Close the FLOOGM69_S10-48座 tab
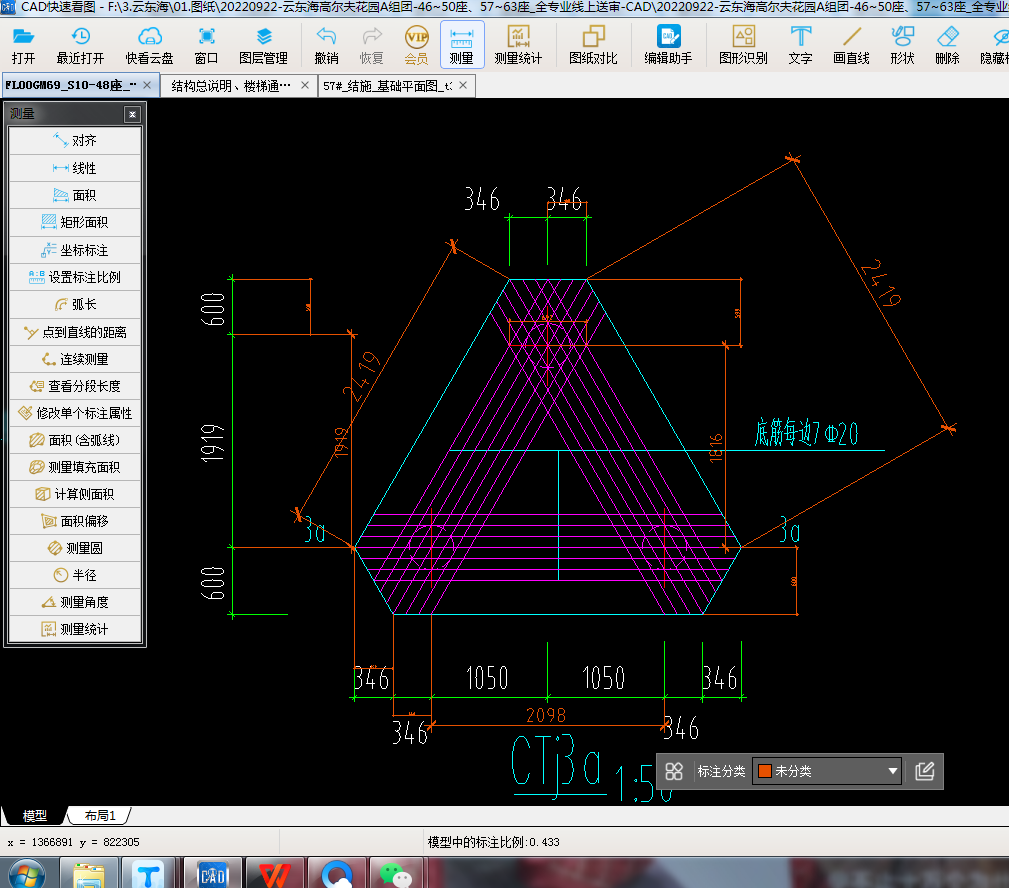The width and height of the screenshot is (1009, 888). pos(147,85)
